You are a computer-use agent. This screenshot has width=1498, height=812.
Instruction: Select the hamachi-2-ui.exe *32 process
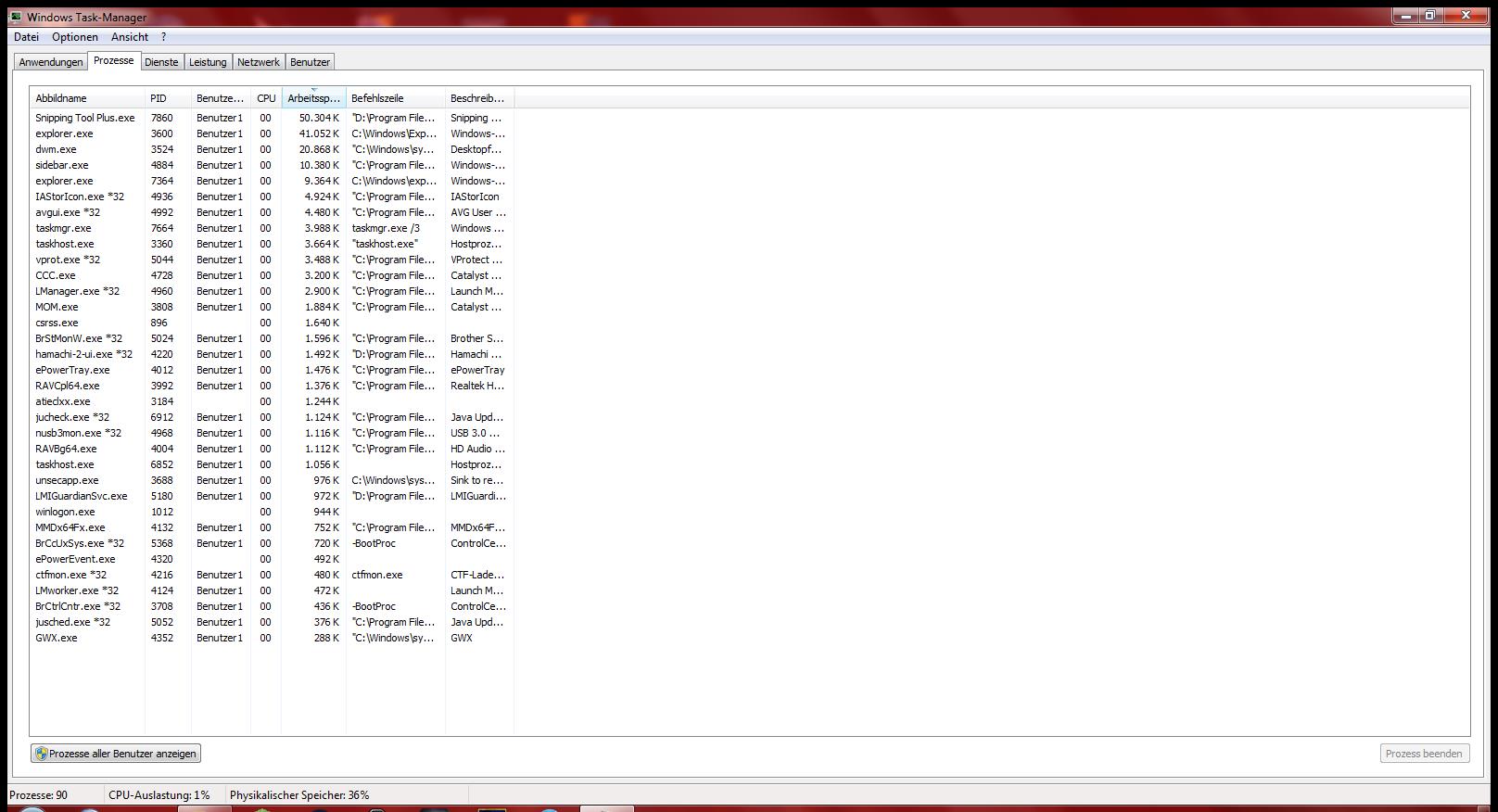(272, 354)
